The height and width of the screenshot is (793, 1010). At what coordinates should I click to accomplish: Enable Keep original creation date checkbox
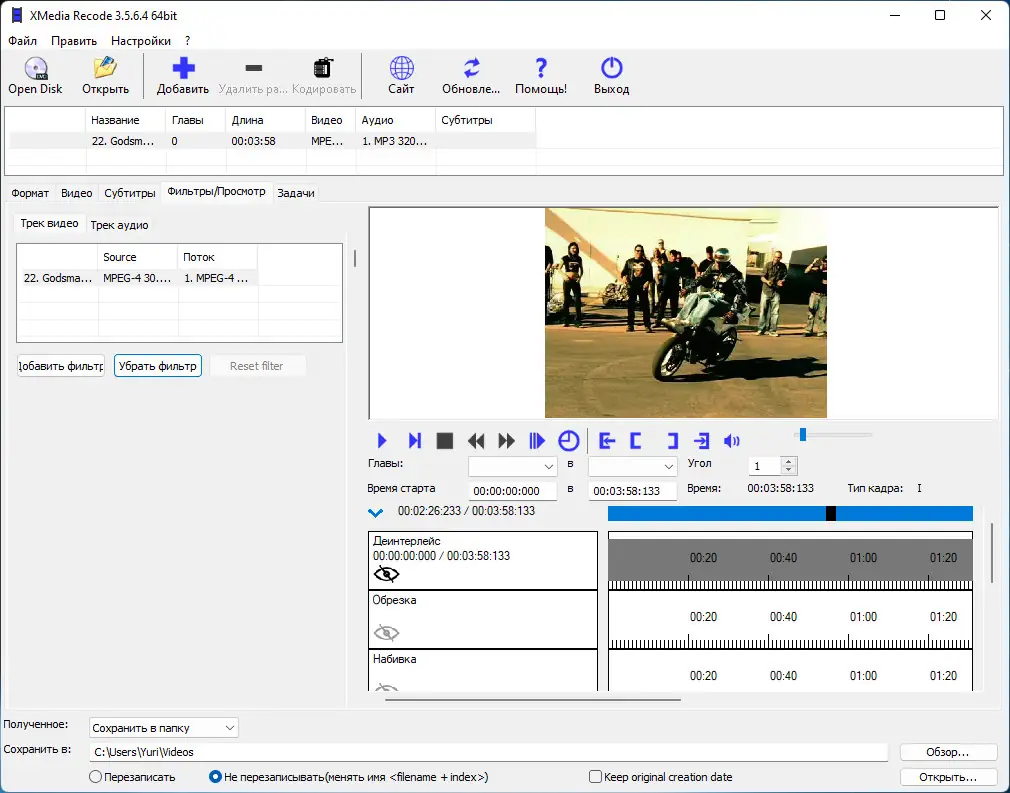coord(596,777)
